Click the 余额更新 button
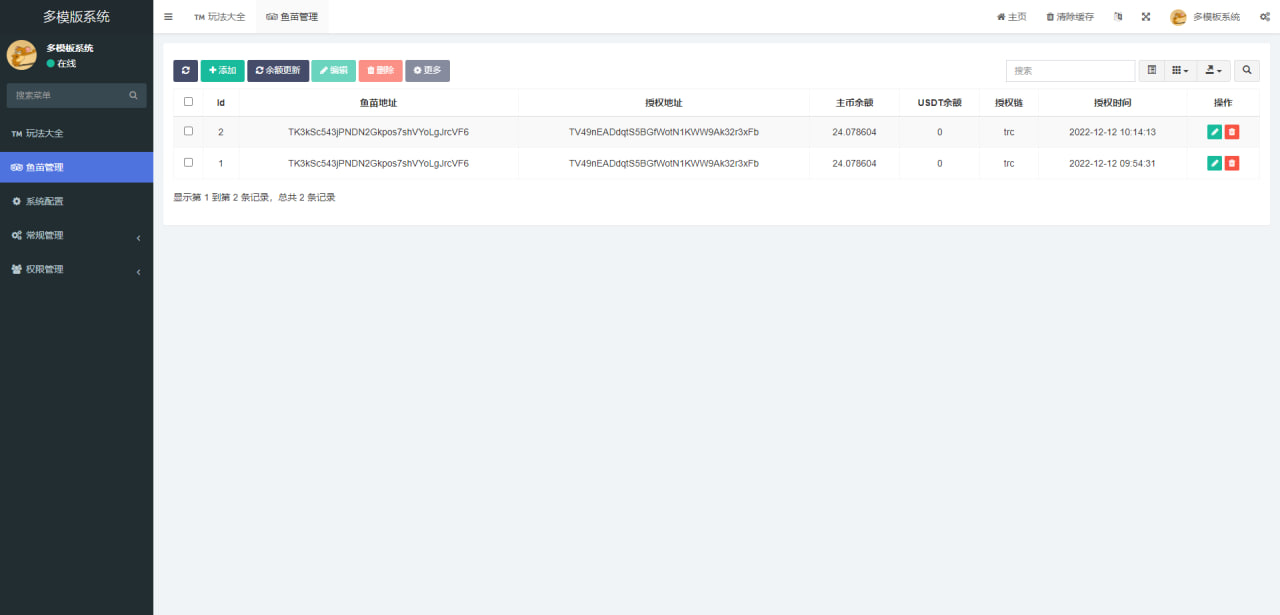This screenshot has height=615, width=1280. [x=278, y=71]
